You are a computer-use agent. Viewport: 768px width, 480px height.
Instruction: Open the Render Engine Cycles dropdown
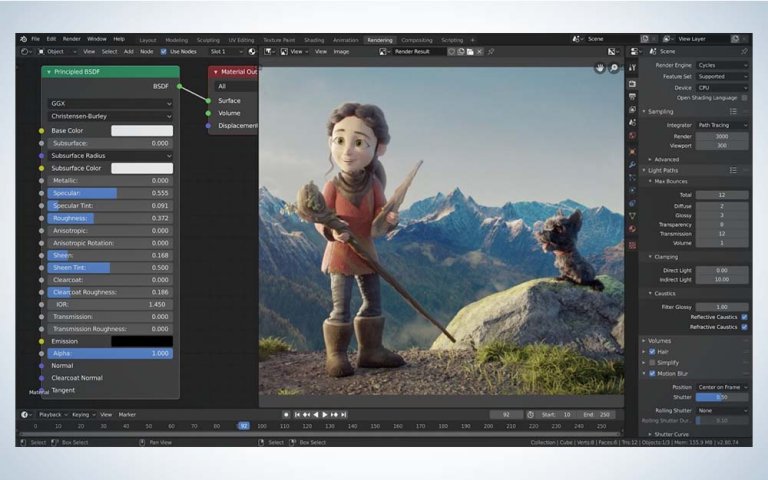[x=723, y=65]
